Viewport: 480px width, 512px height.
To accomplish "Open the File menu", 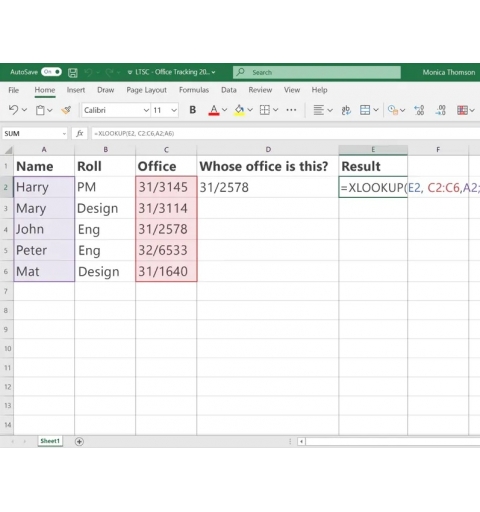I will (14, 90).
